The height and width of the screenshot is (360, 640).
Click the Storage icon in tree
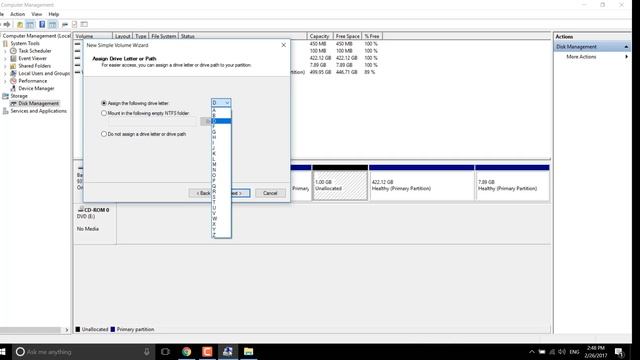click(5, 96)
